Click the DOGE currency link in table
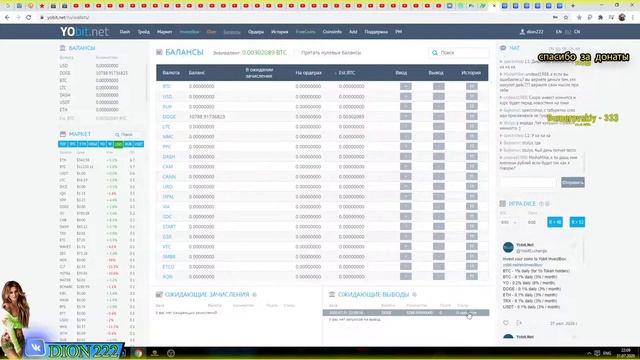 point(169,117)
